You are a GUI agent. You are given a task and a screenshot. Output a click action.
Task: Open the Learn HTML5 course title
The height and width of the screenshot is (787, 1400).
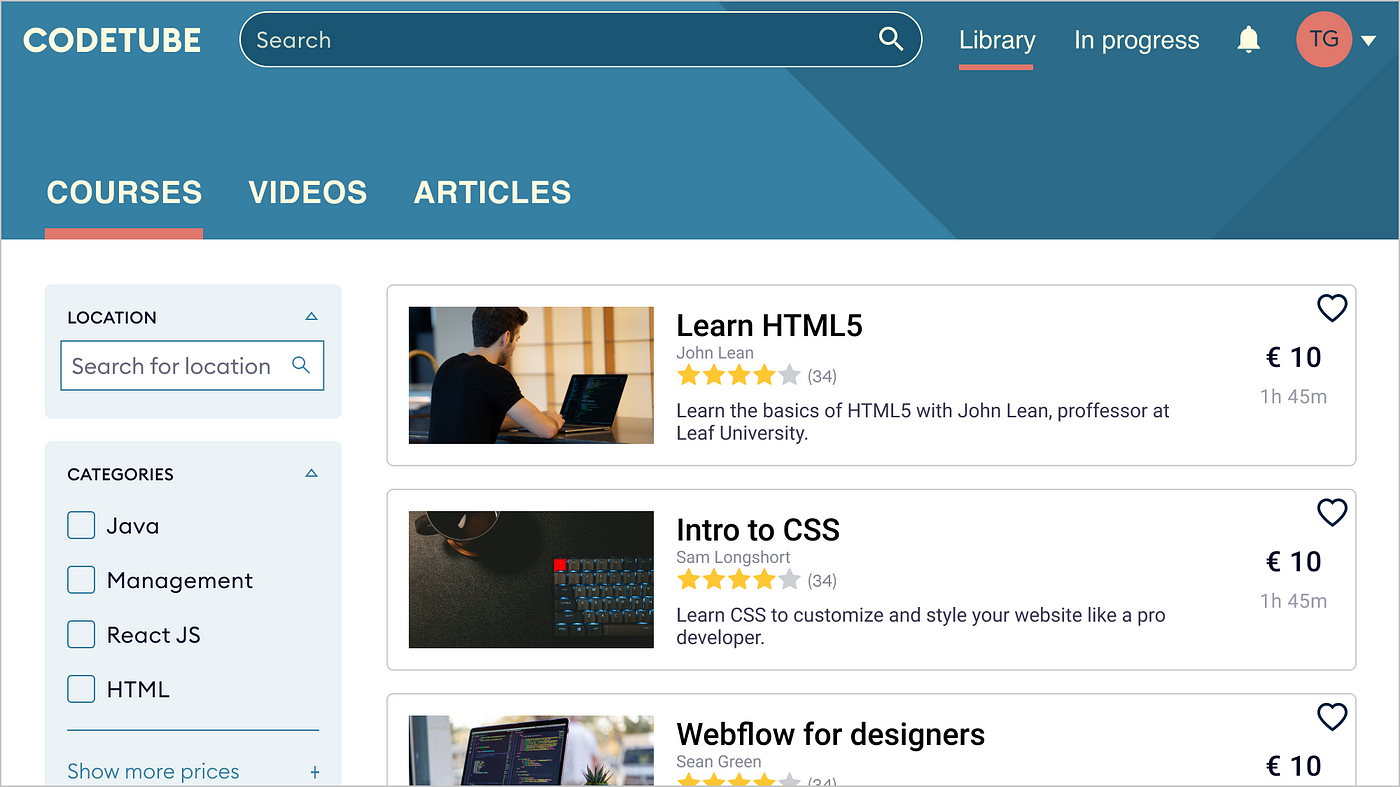coord(769,325)
